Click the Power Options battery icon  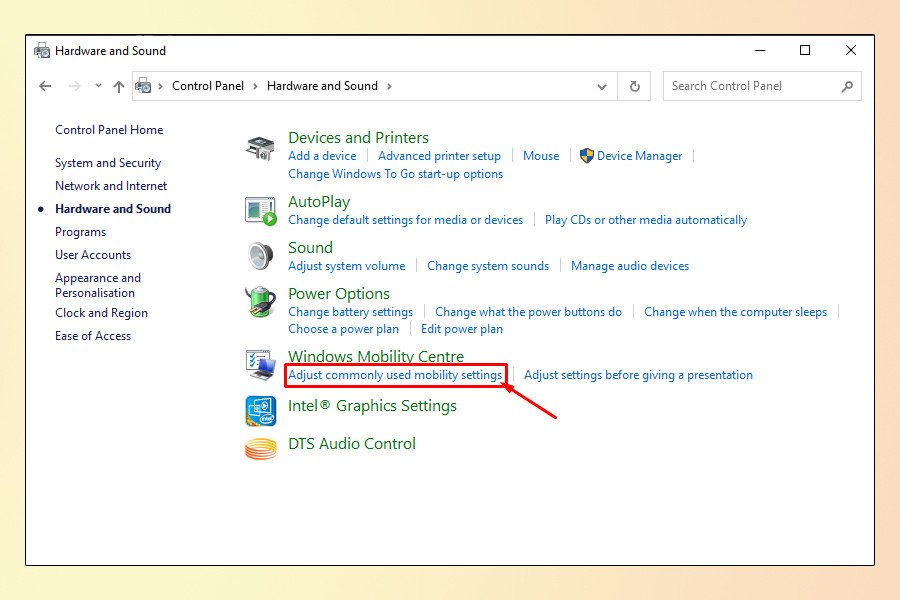click(260, 301)
